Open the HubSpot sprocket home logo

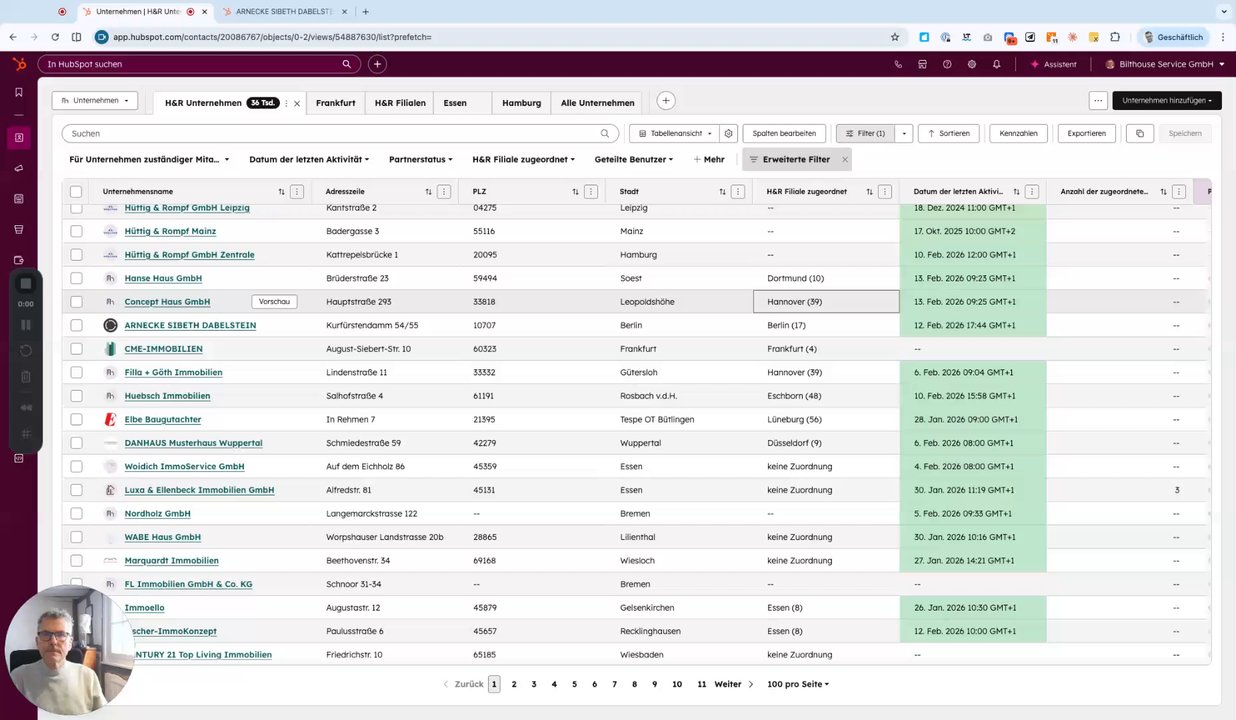point(19,64)
